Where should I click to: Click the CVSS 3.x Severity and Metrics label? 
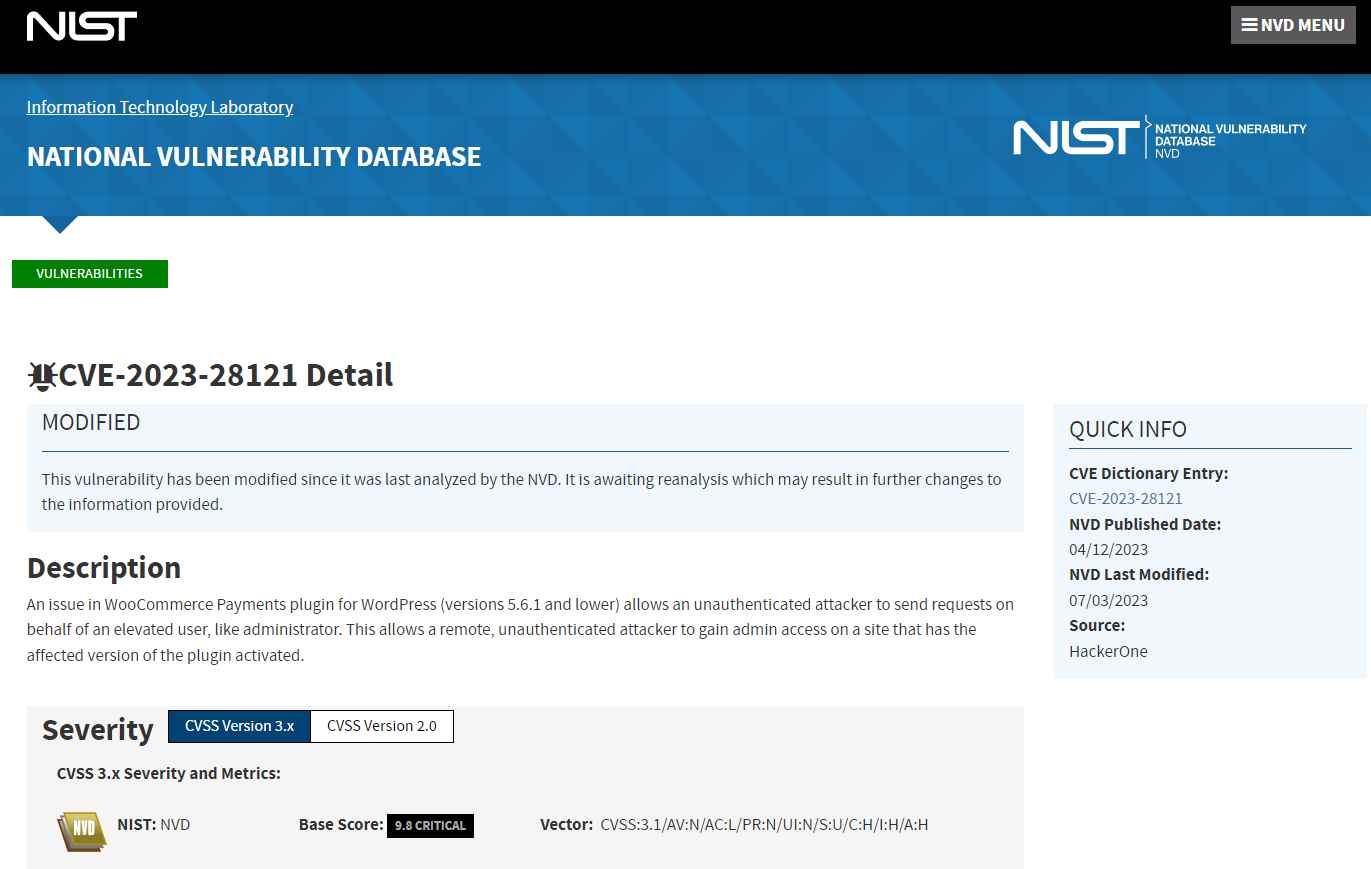(x=169, y=773)
